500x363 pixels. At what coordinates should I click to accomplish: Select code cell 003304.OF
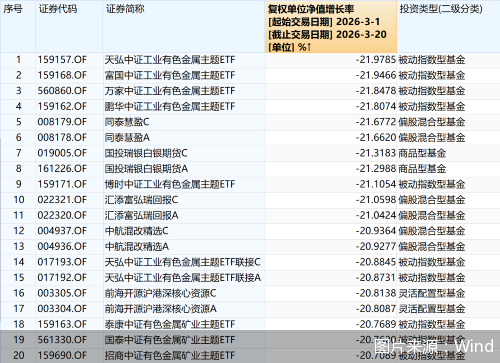62,309
